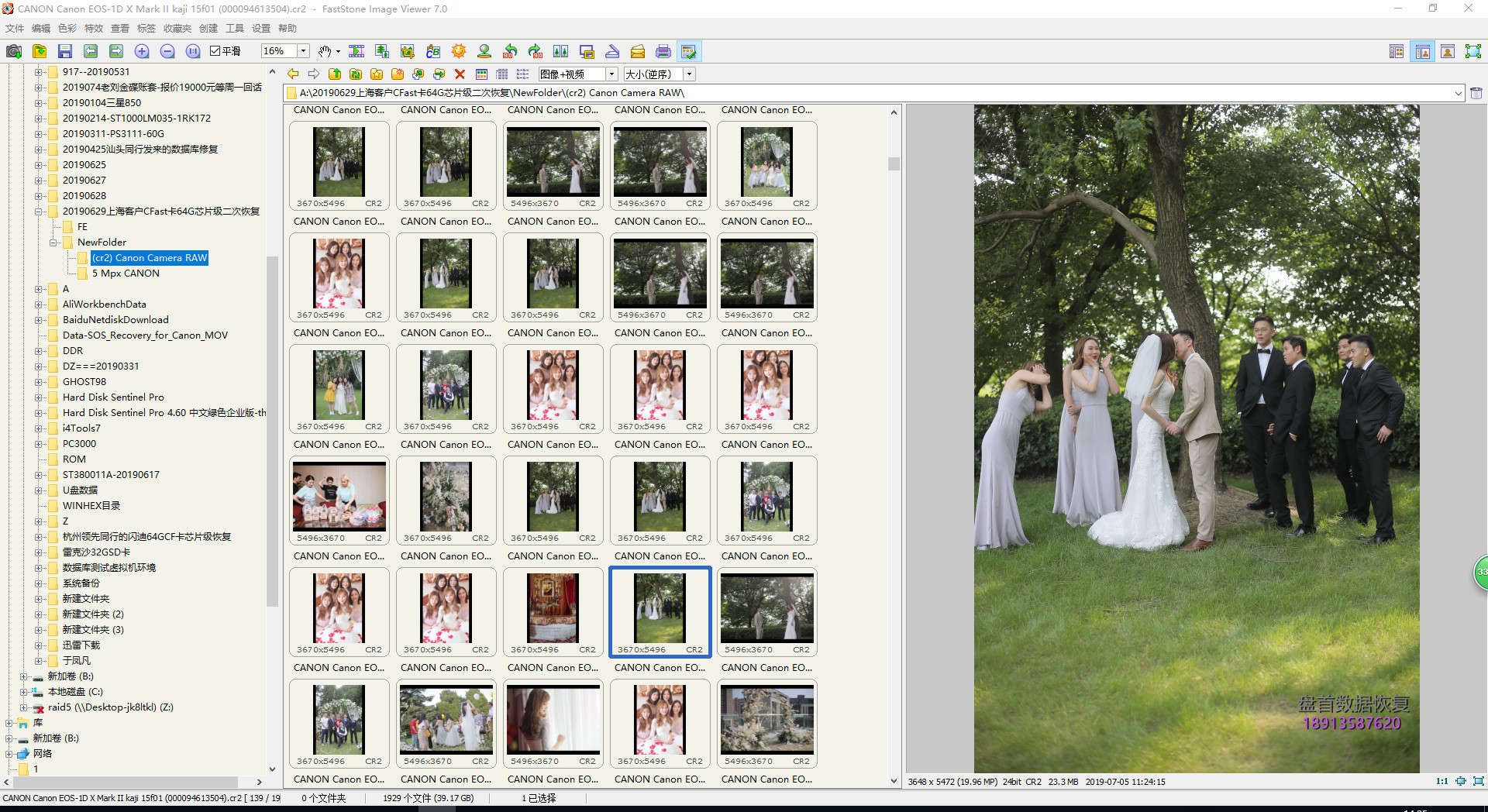
Task: Open the 图像+视频 file filter dropdown
Action: (611, 74)
